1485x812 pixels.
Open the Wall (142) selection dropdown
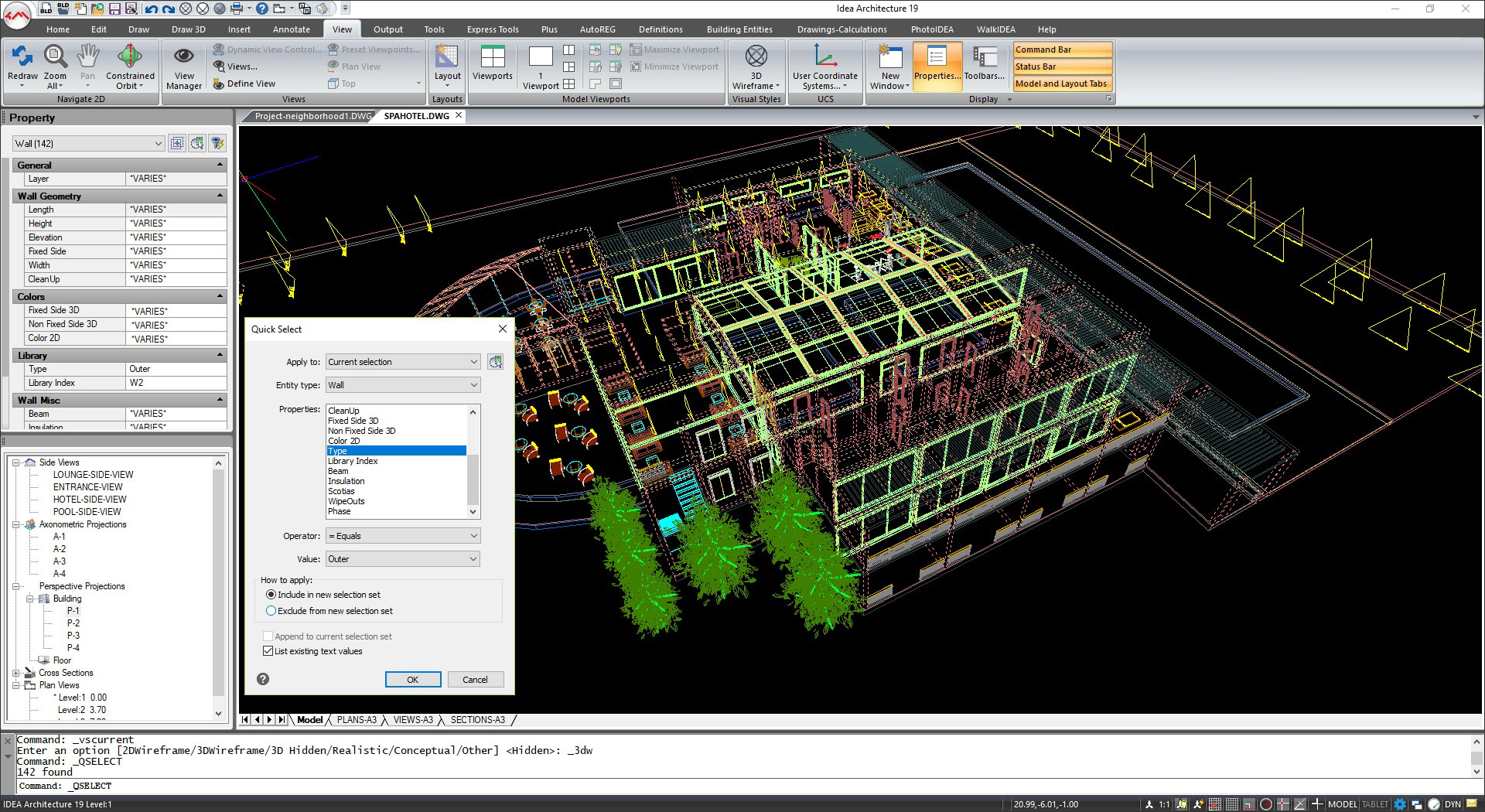[89, 143]
